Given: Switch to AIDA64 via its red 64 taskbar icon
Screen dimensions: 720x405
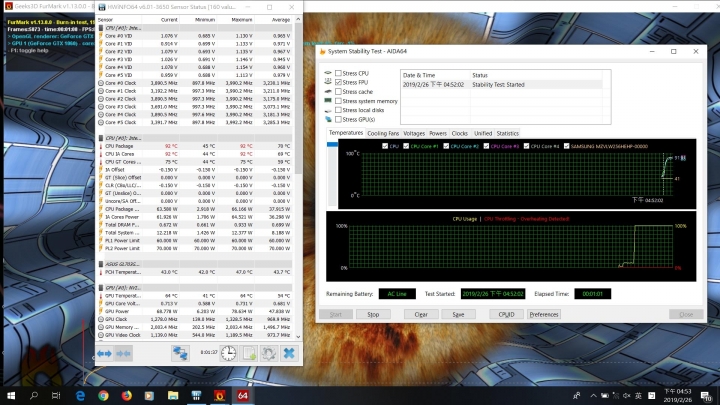Looking at the screenshot, I should point(243,395).
